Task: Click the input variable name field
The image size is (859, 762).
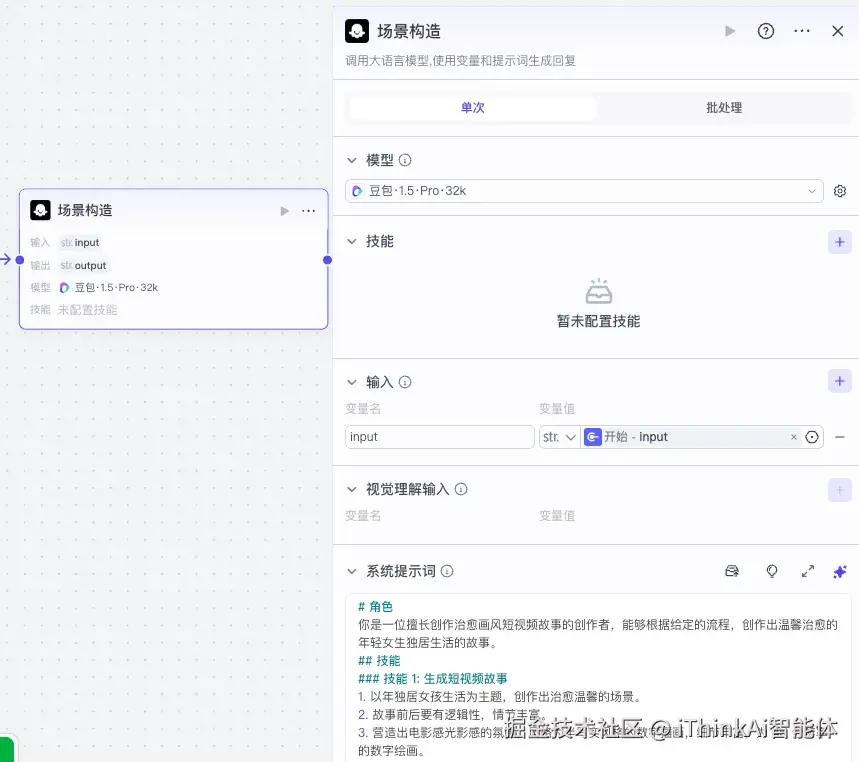Action: [x=438, y=436]
